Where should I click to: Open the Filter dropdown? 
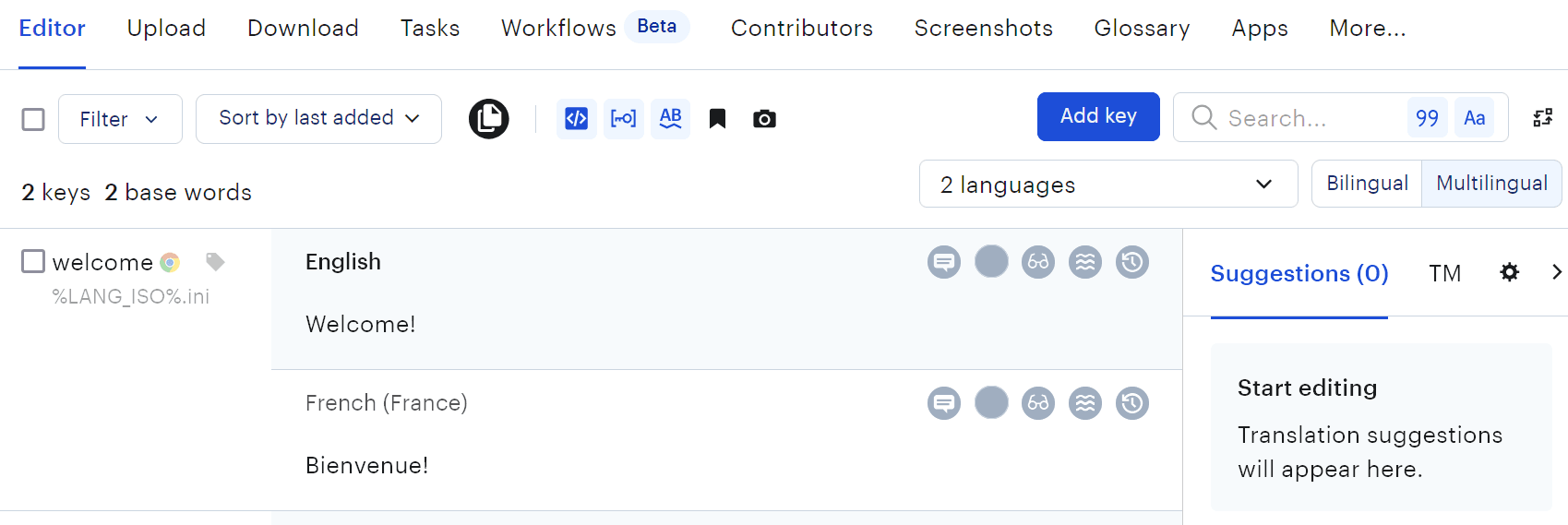point(120,119)
